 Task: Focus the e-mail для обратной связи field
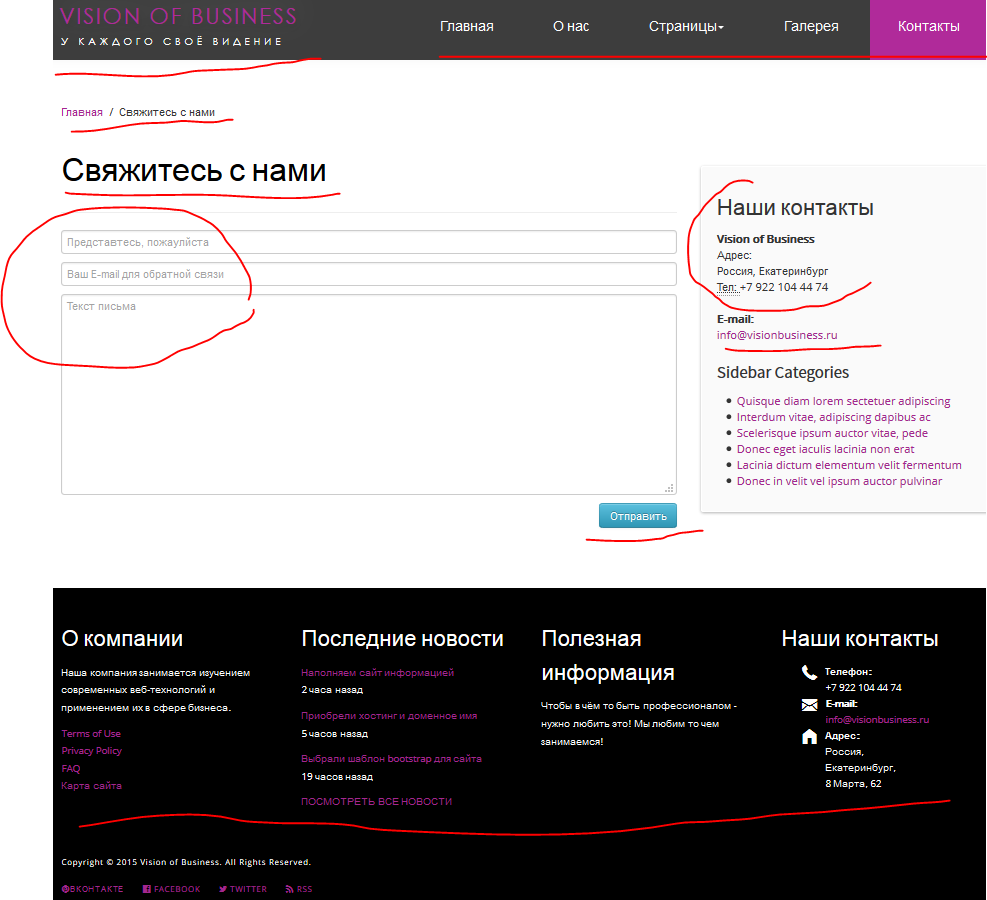369,274
